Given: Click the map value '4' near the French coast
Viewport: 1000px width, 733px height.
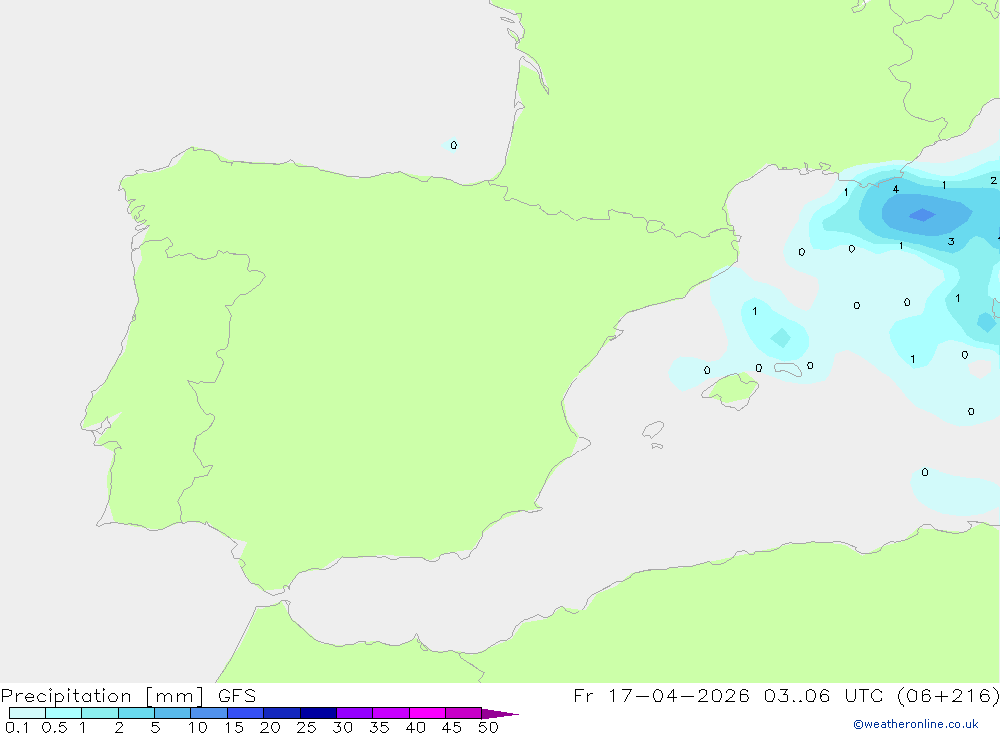Looking at the screenshot, I should pos(895,189).
